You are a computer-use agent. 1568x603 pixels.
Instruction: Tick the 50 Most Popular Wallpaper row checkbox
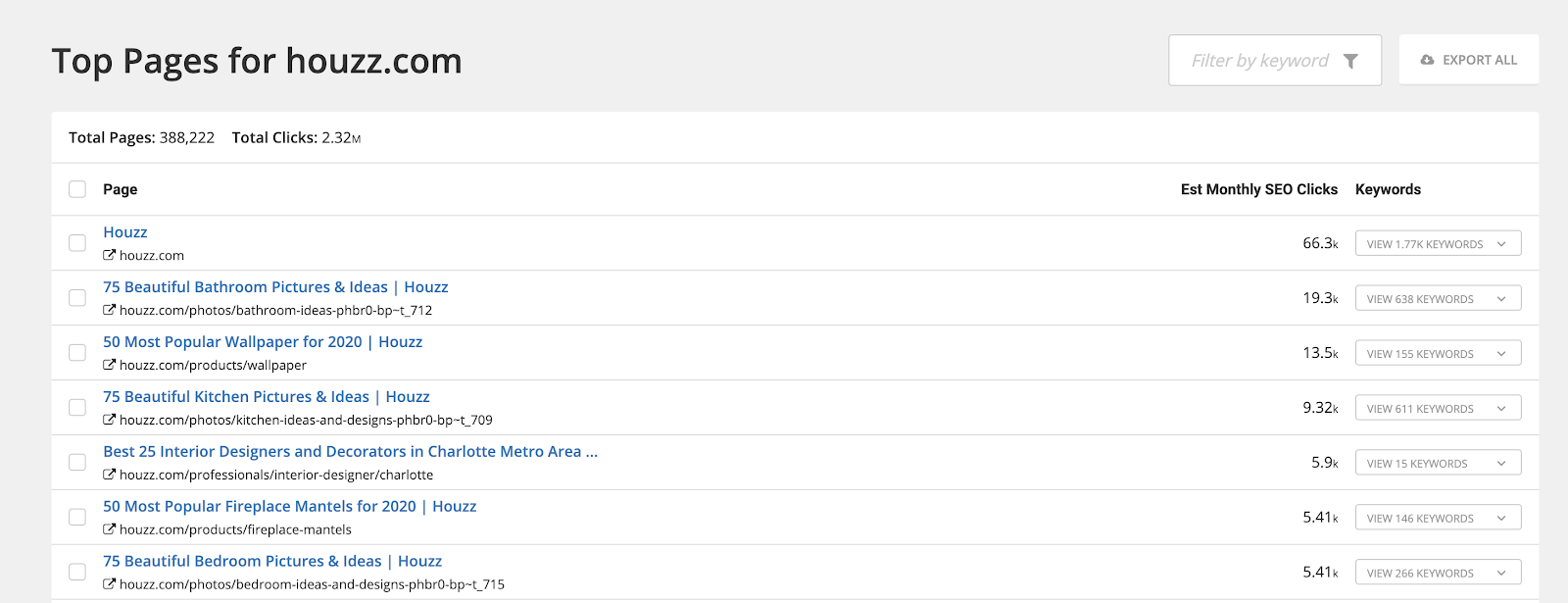[77, 352]
